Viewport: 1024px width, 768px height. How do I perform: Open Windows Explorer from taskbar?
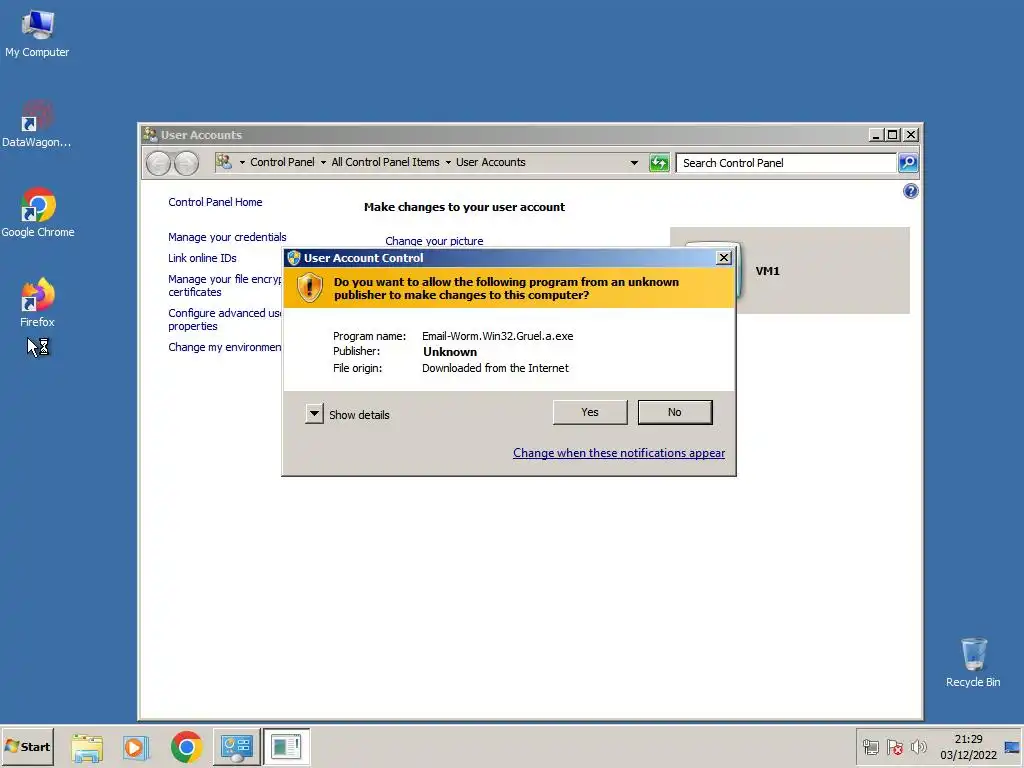[87, 747]
